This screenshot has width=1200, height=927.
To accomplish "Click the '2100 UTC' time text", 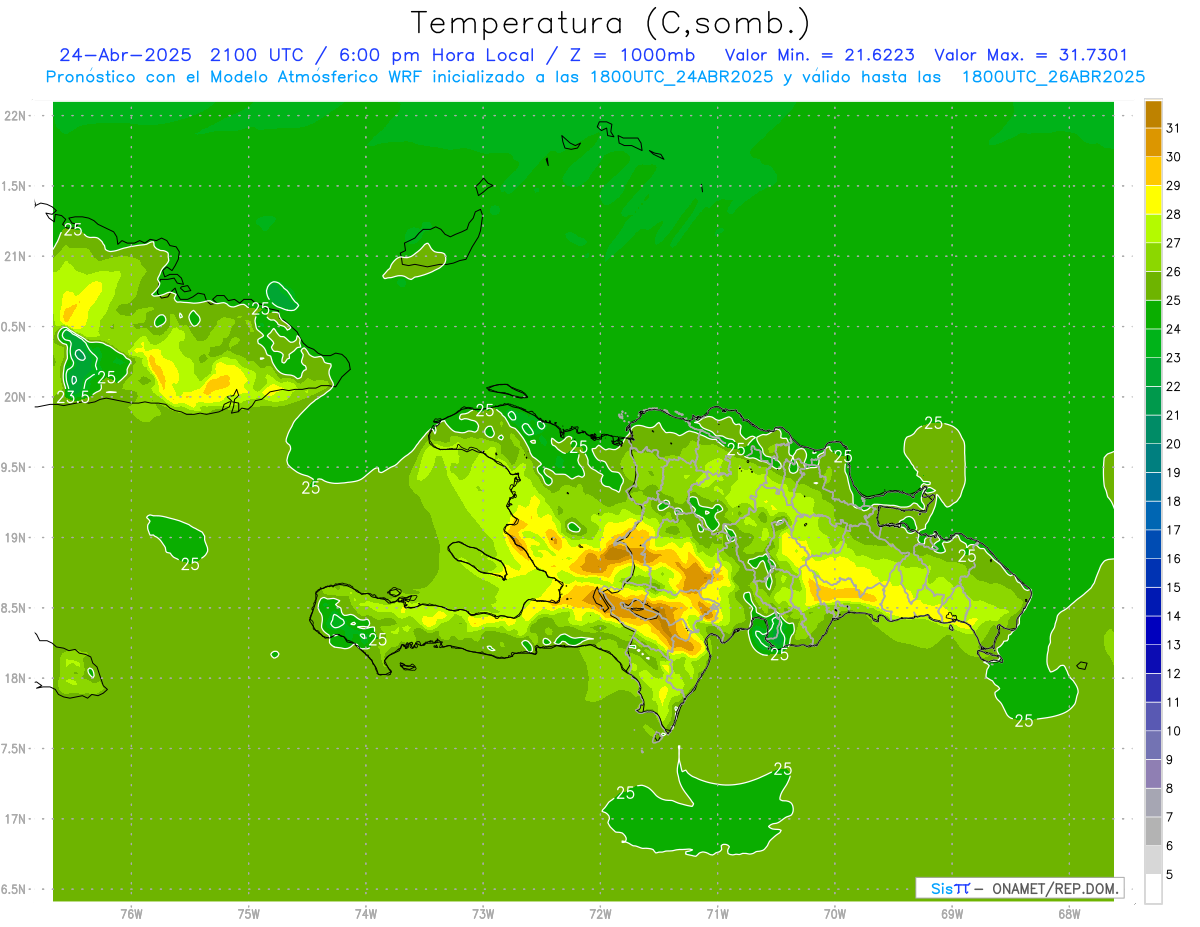I will pyautogui.click(x=256, y=55).
